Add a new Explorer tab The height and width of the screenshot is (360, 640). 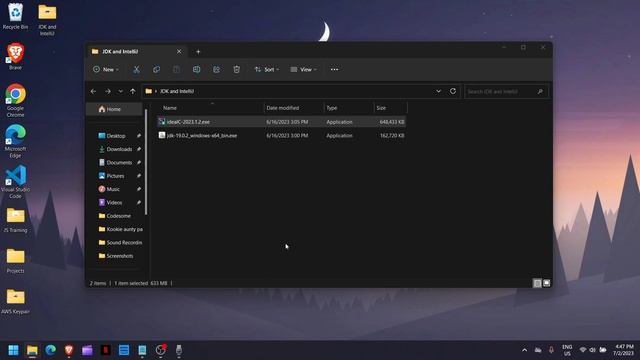198,51
